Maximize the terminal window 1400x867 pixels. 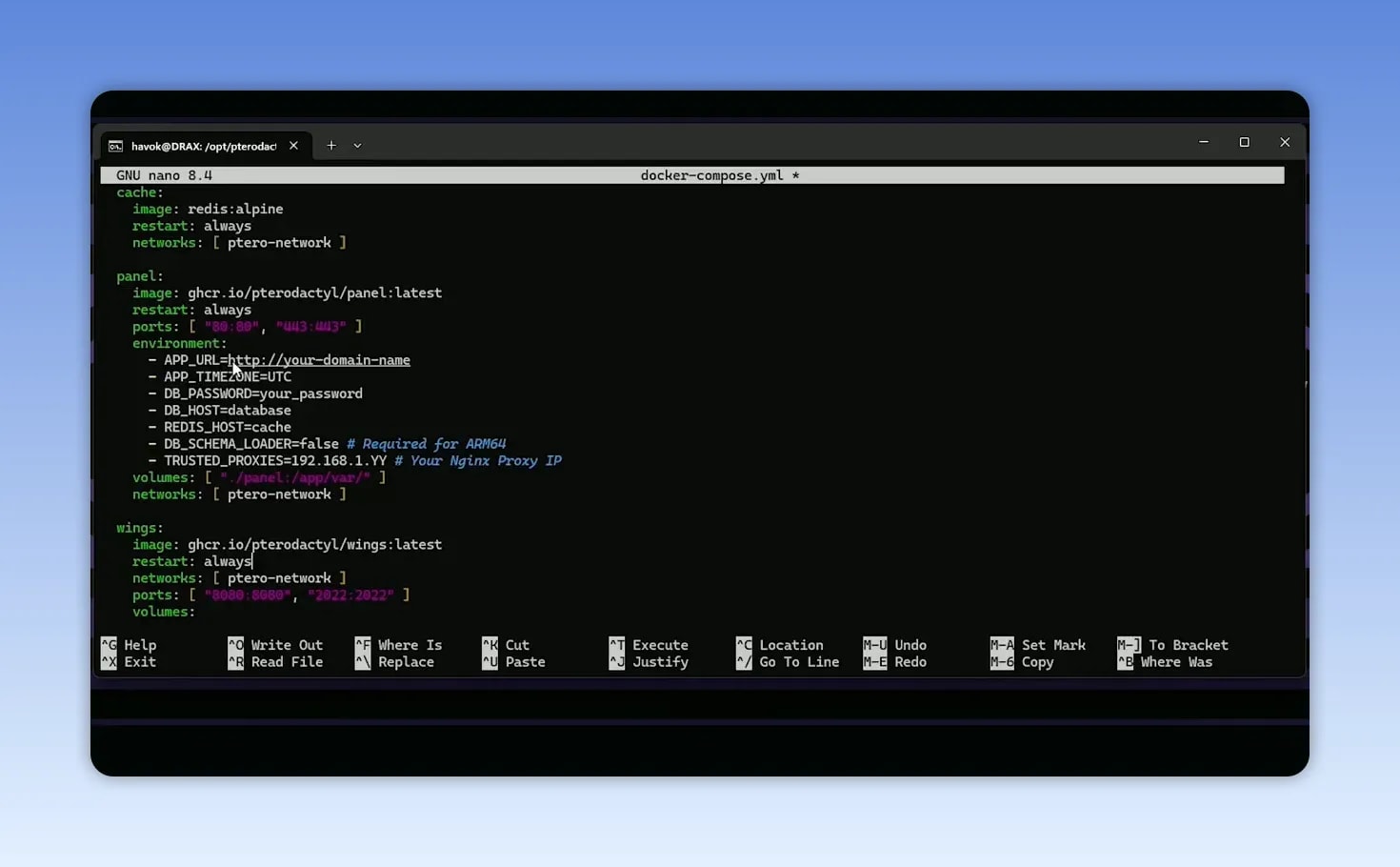pos(1244,142)
